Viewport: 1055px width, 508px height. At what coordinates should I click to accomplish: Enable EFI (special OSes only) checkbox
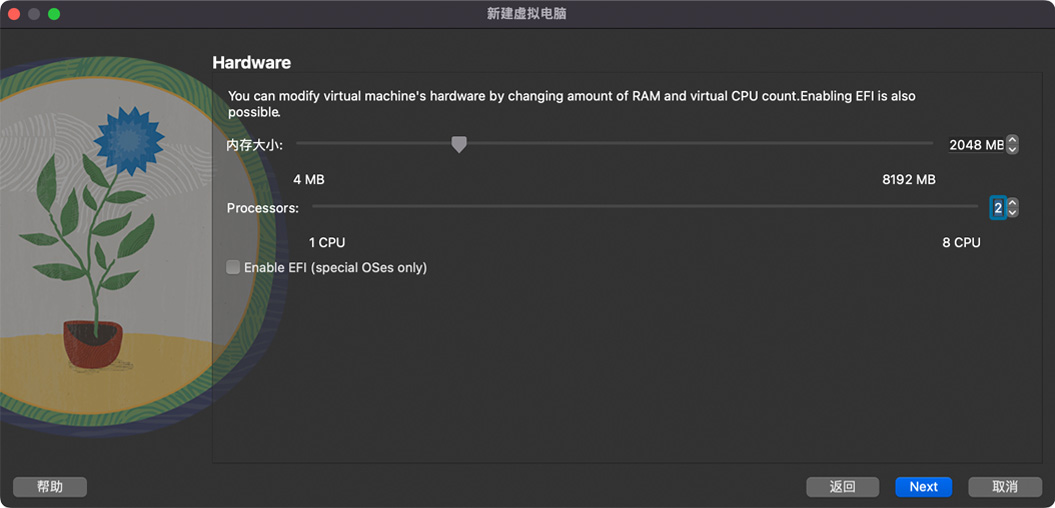(233, 268)
